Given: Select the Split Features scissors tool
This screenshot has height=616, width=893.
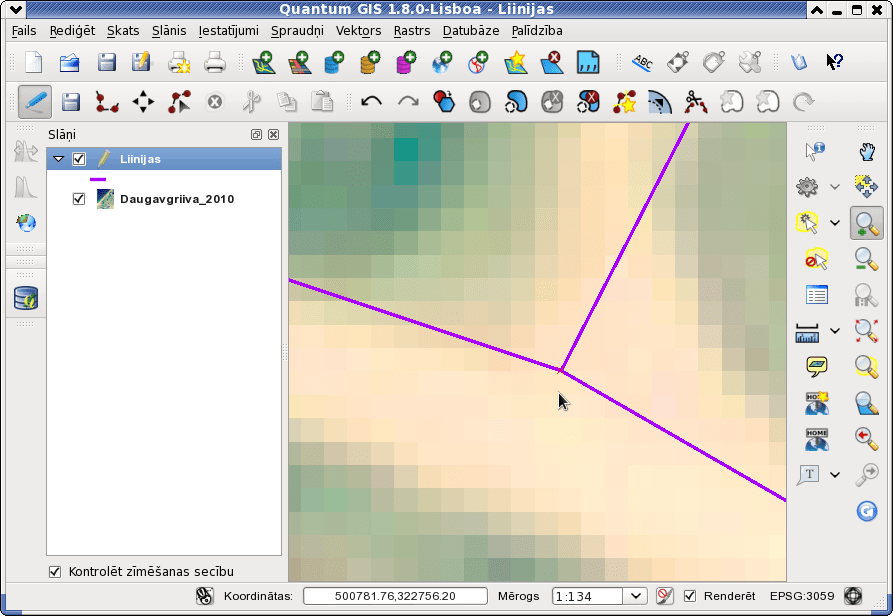Looking at the screenshot, I should pos(695,102).
